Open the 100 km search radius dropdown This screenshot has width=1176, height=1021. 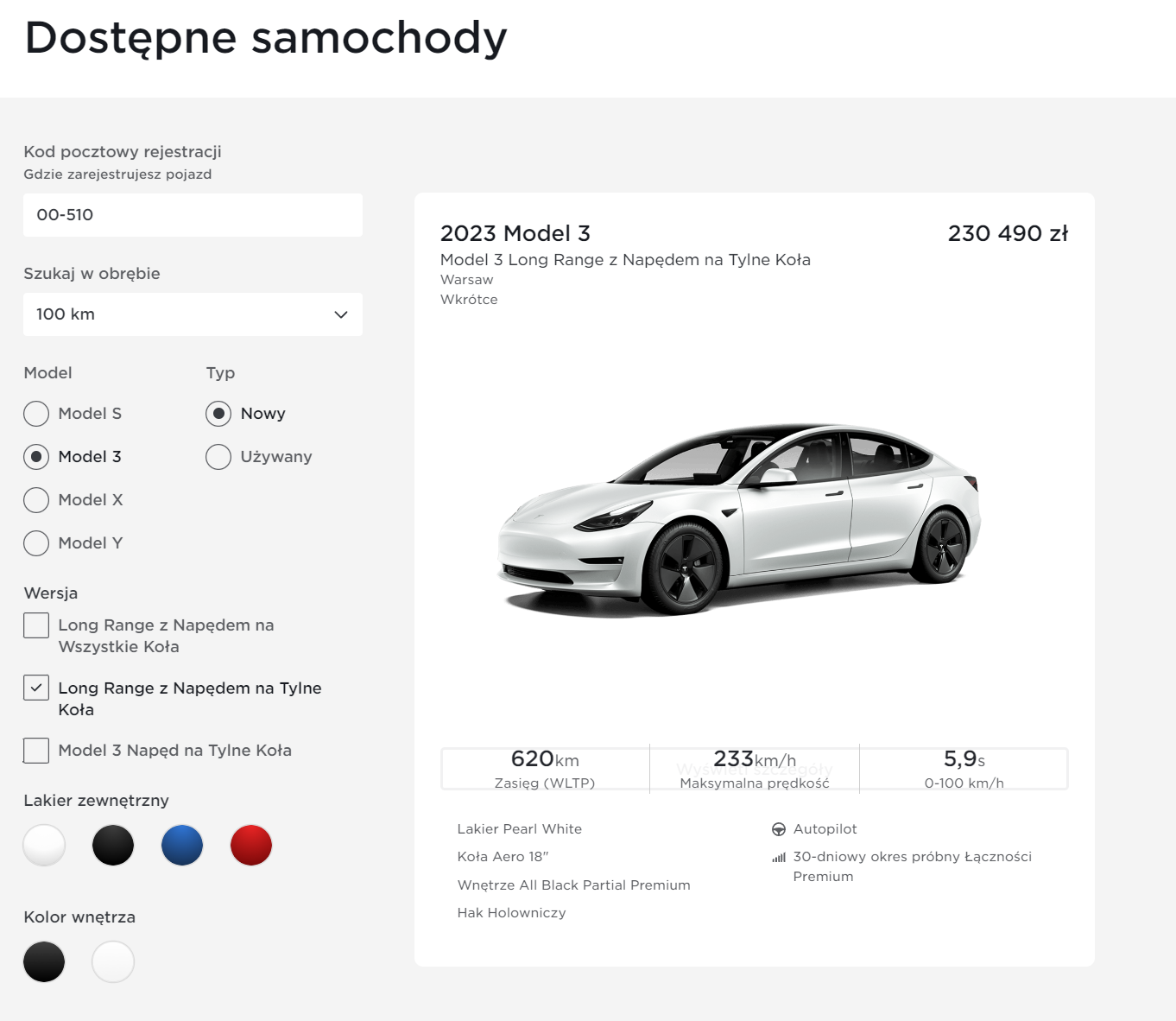(x=193, y=314)
